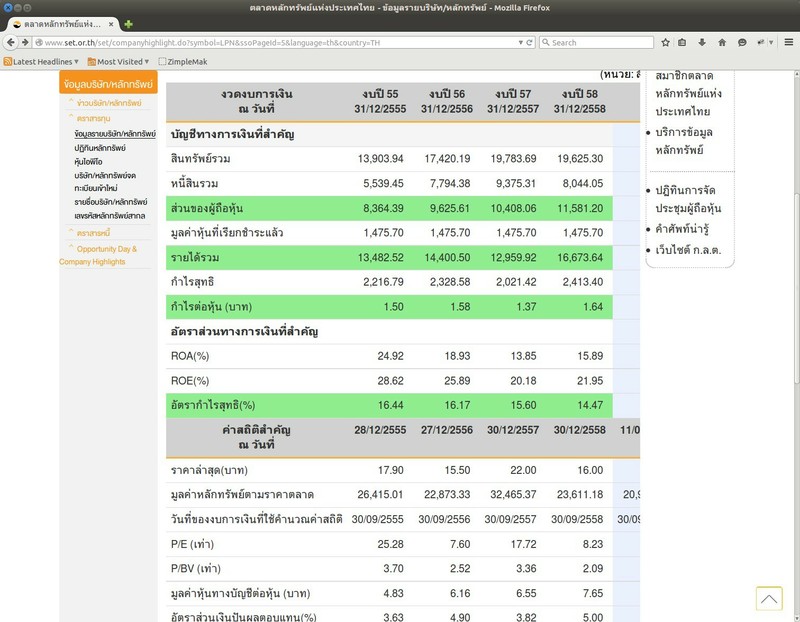Select net profit value 2,216.79
Viewport: 800px width, 622px height.
[x=383, y=282]
